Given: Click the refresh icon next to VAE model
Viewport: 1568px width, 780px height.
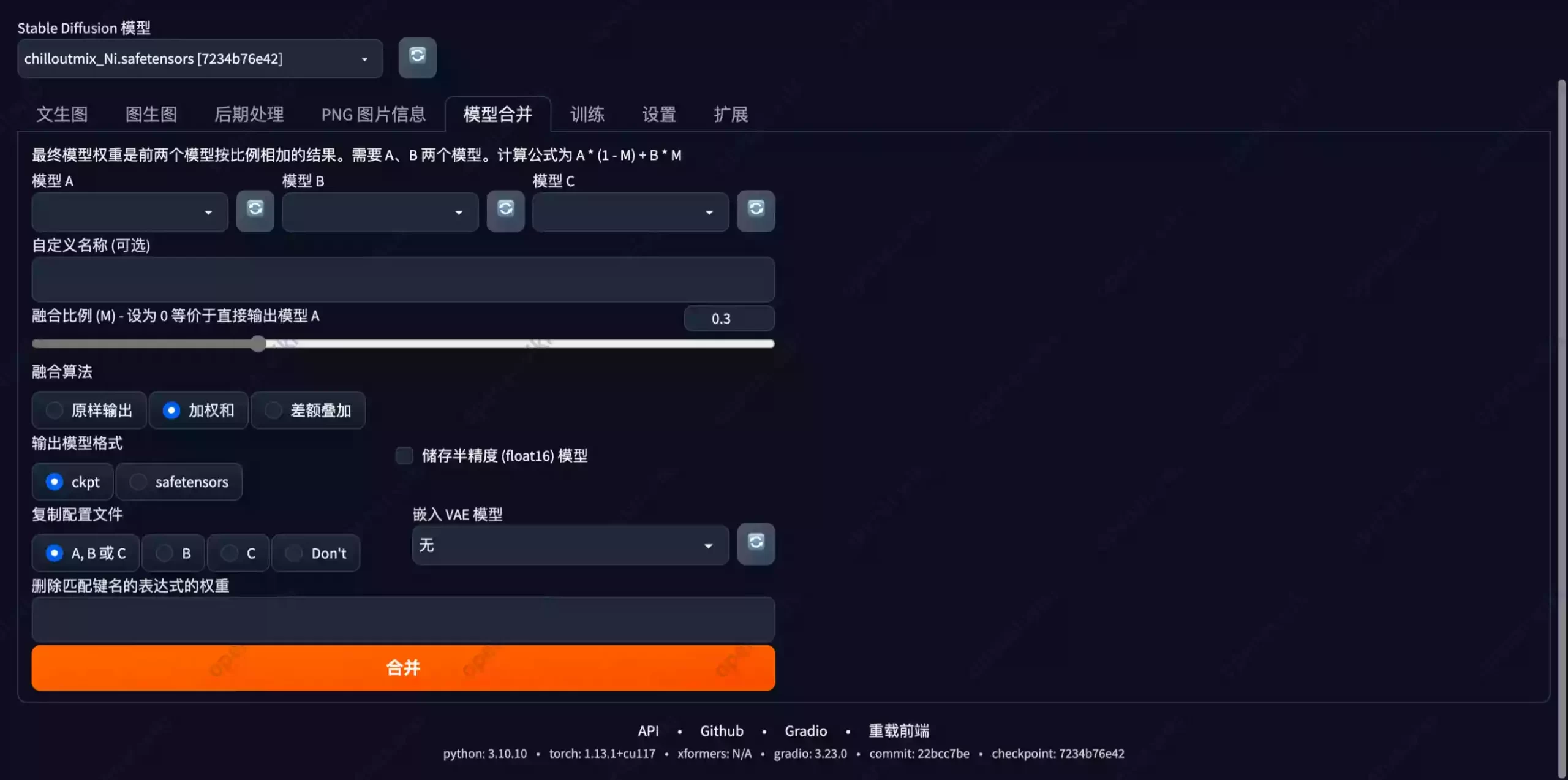Looking at the screenshot, I should [756, 543].
